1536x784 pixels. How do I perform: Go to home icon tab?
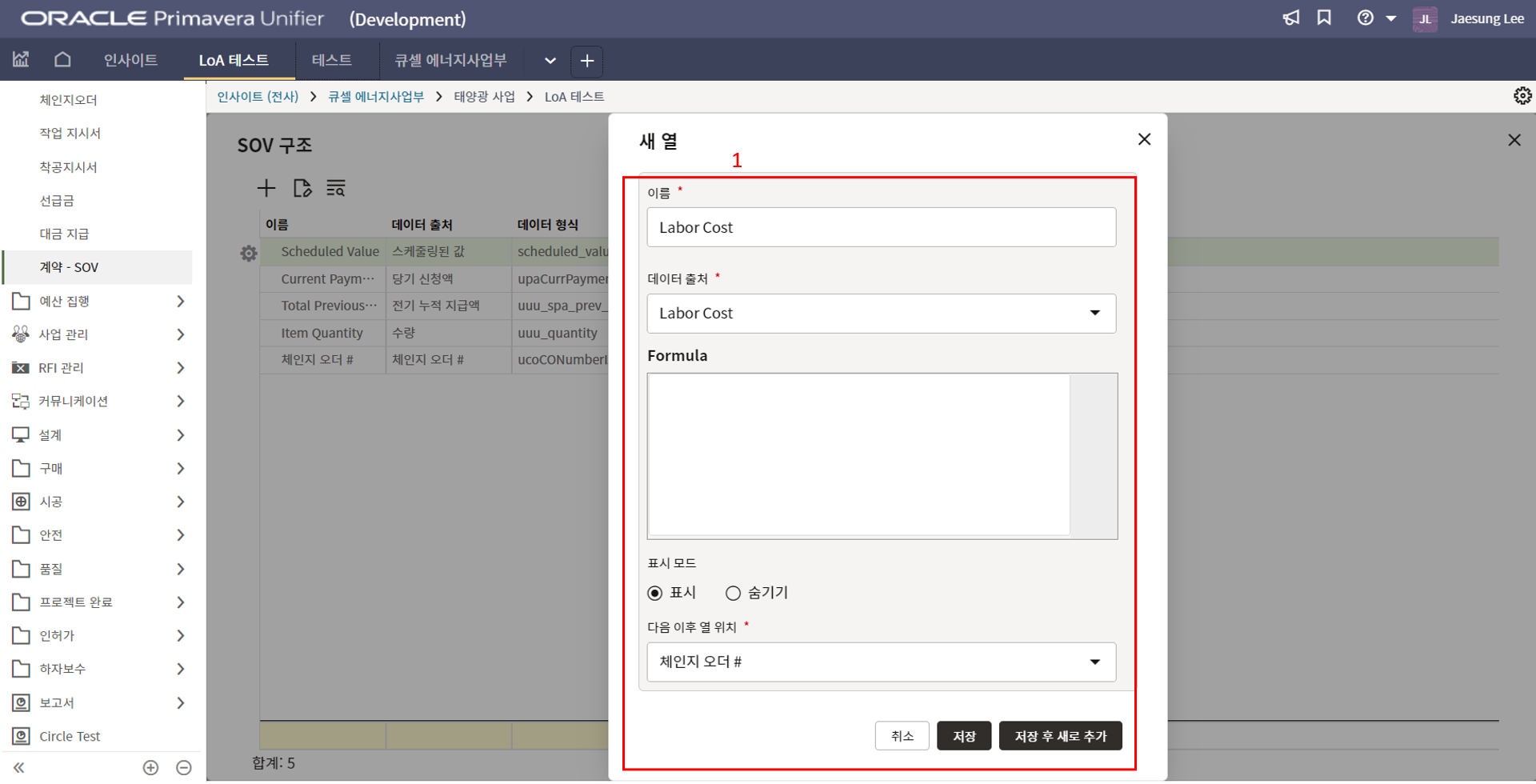62,60
